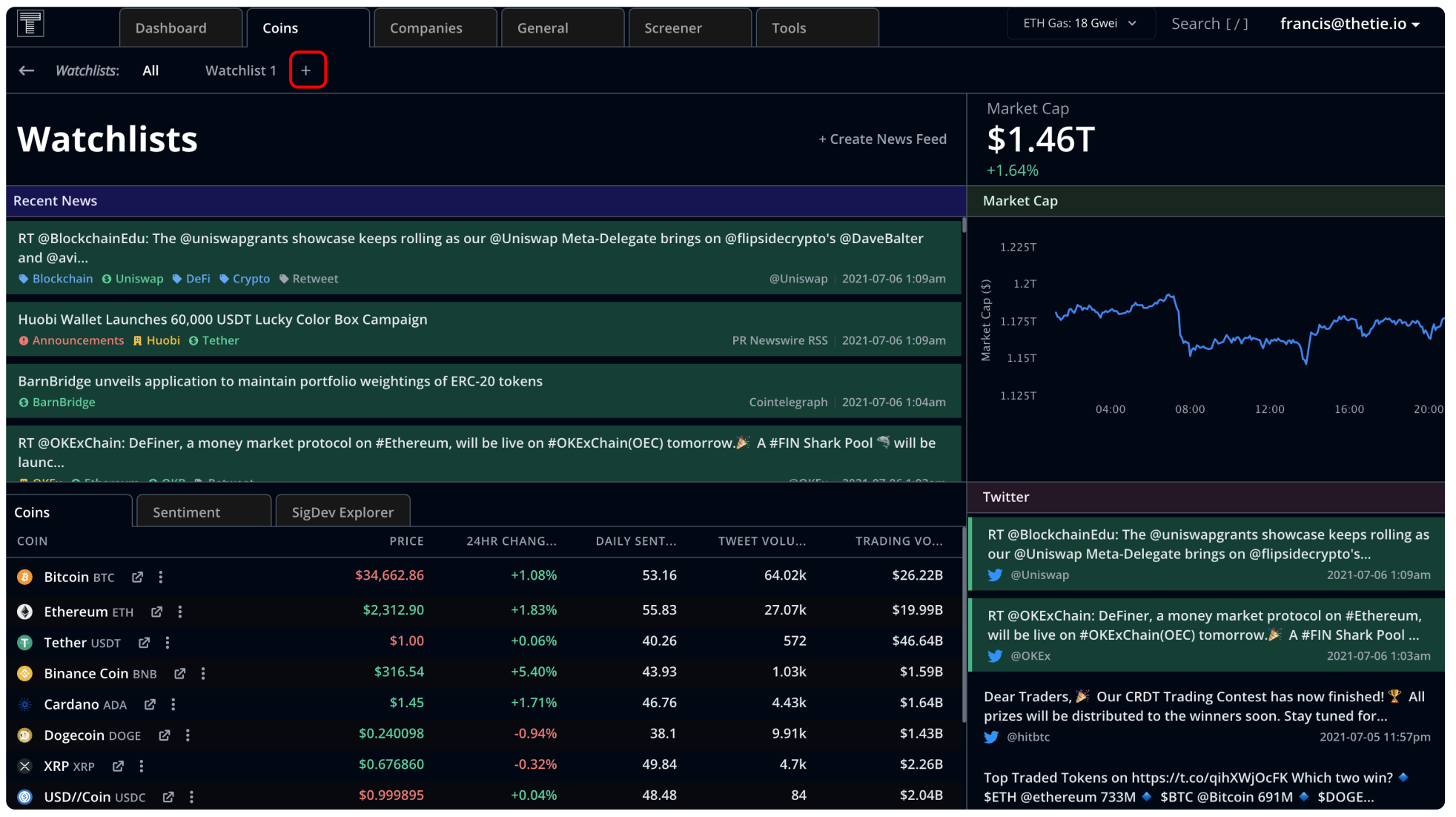
Task: Open francis@thetie.io account menu
Action: coord(1349,24)
